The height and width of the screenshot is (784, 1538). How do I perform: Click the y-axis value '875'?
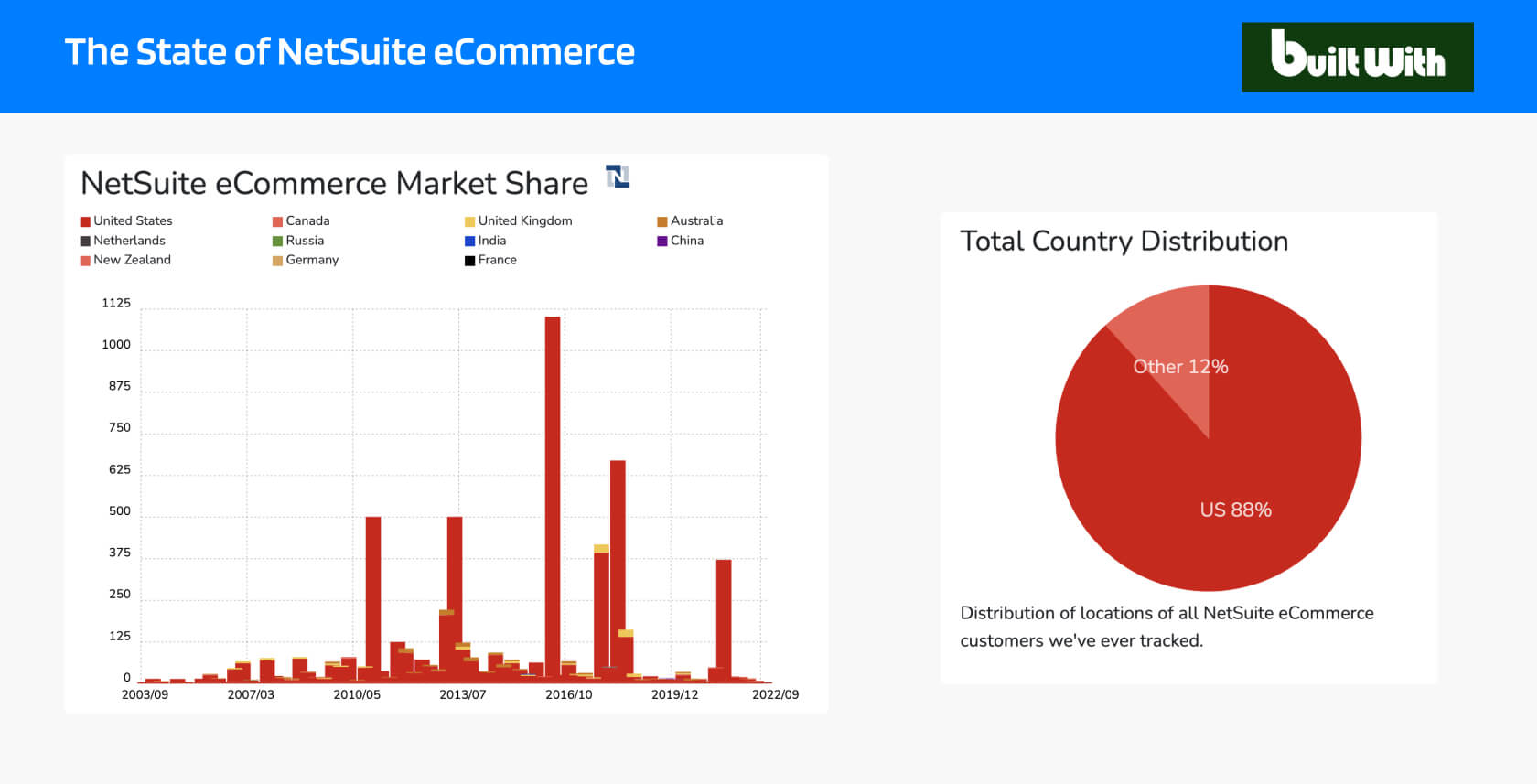(x=120, y=386)
